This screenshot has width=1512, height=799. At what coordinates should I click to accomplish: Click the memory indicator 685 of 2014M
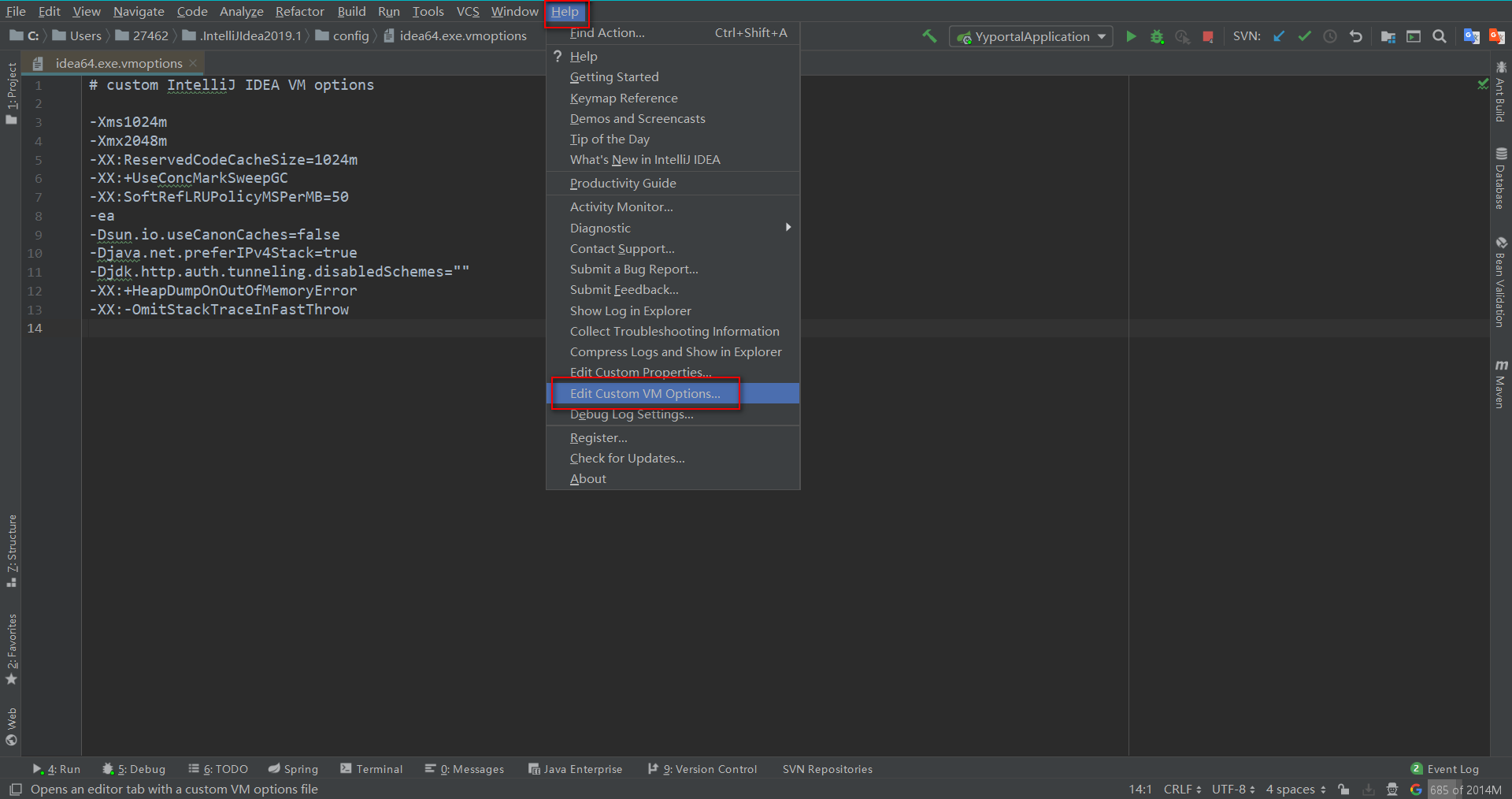click(1466, 789)
